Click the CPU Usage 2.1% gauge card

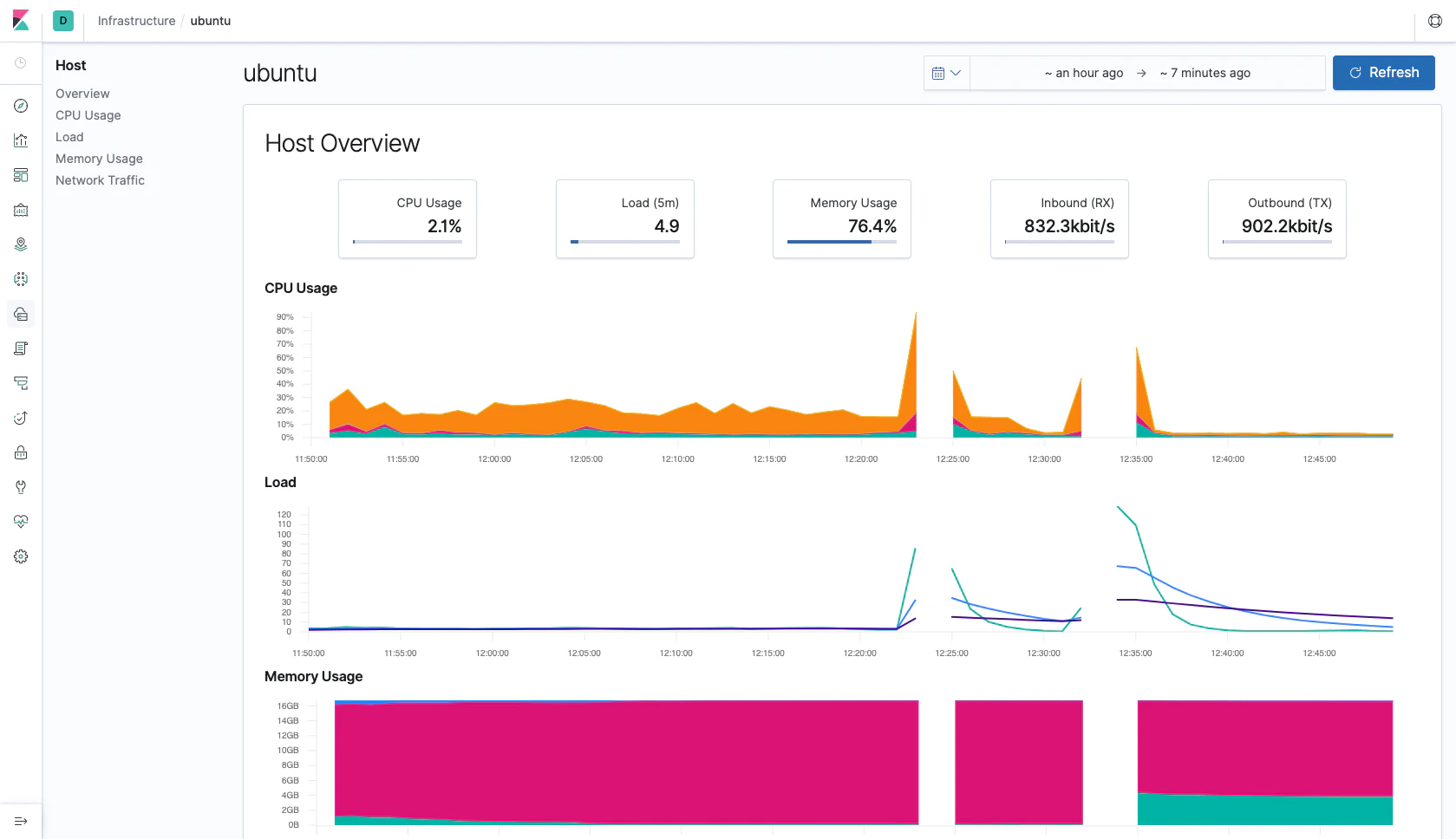[x=408, y=218]
